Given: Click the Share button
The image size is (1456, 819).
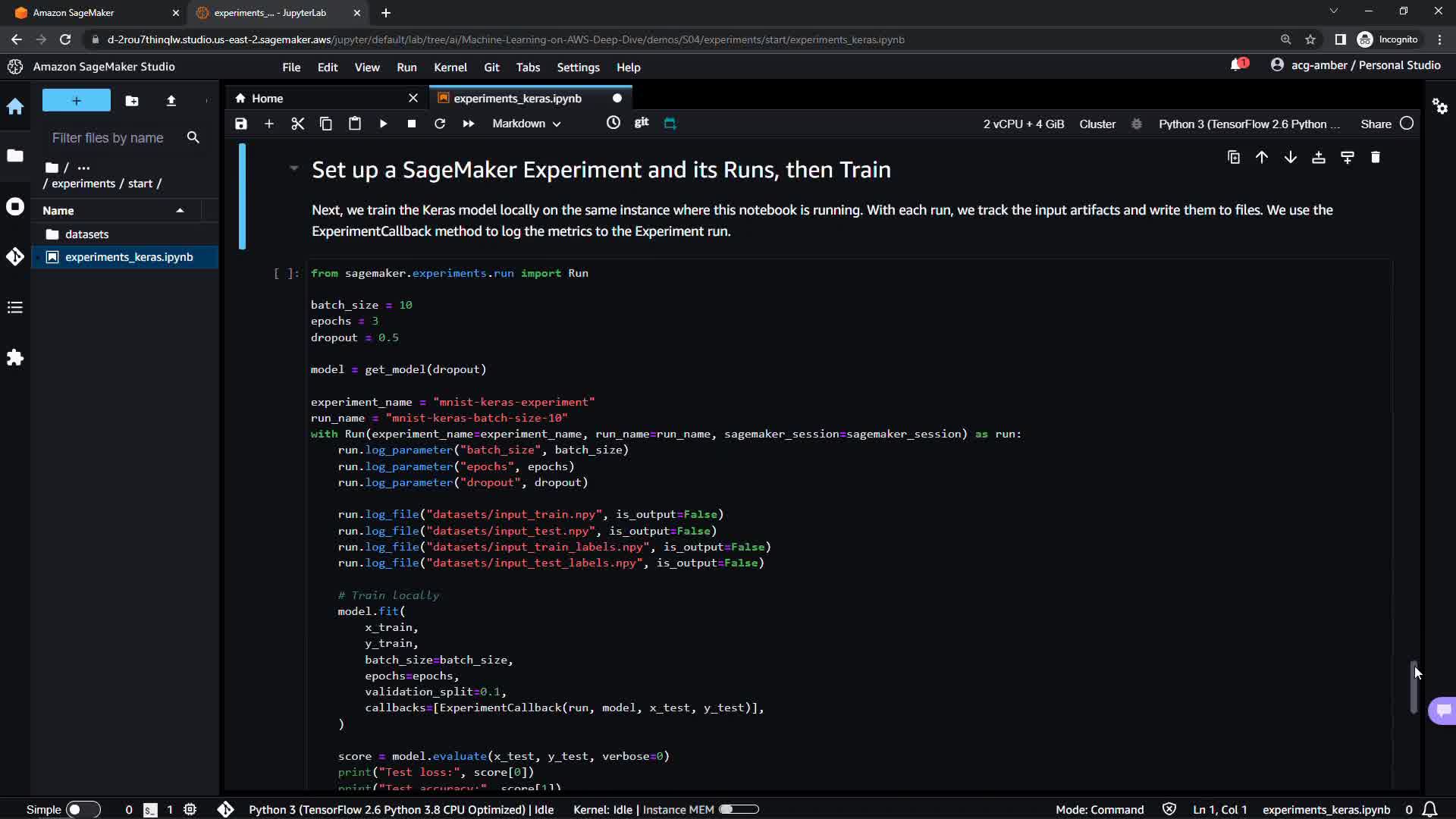Looking at the screenshot, I should 1376,124.
